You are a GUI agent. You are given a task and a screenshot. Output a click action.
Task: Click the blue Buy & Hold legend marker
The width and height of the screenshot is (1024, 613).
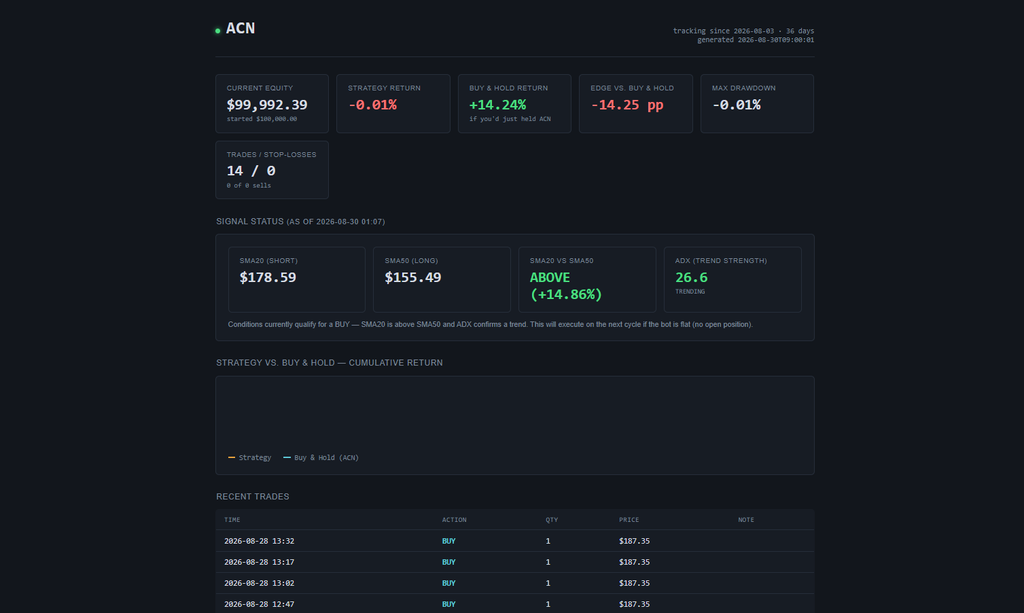pyautogui.click(x=287, y=458)
